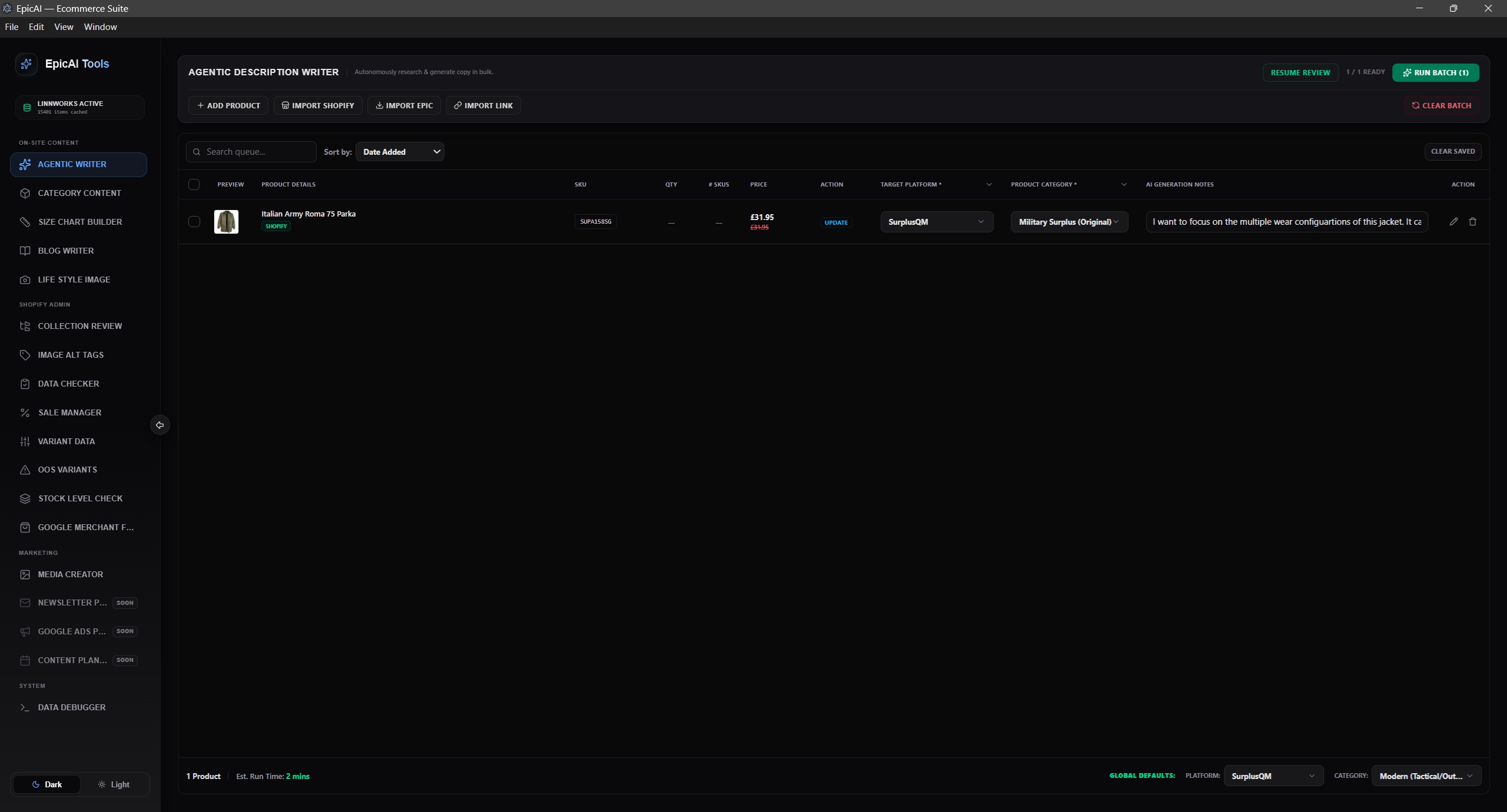Open the Stock Level Check page

tap(78, 498)
